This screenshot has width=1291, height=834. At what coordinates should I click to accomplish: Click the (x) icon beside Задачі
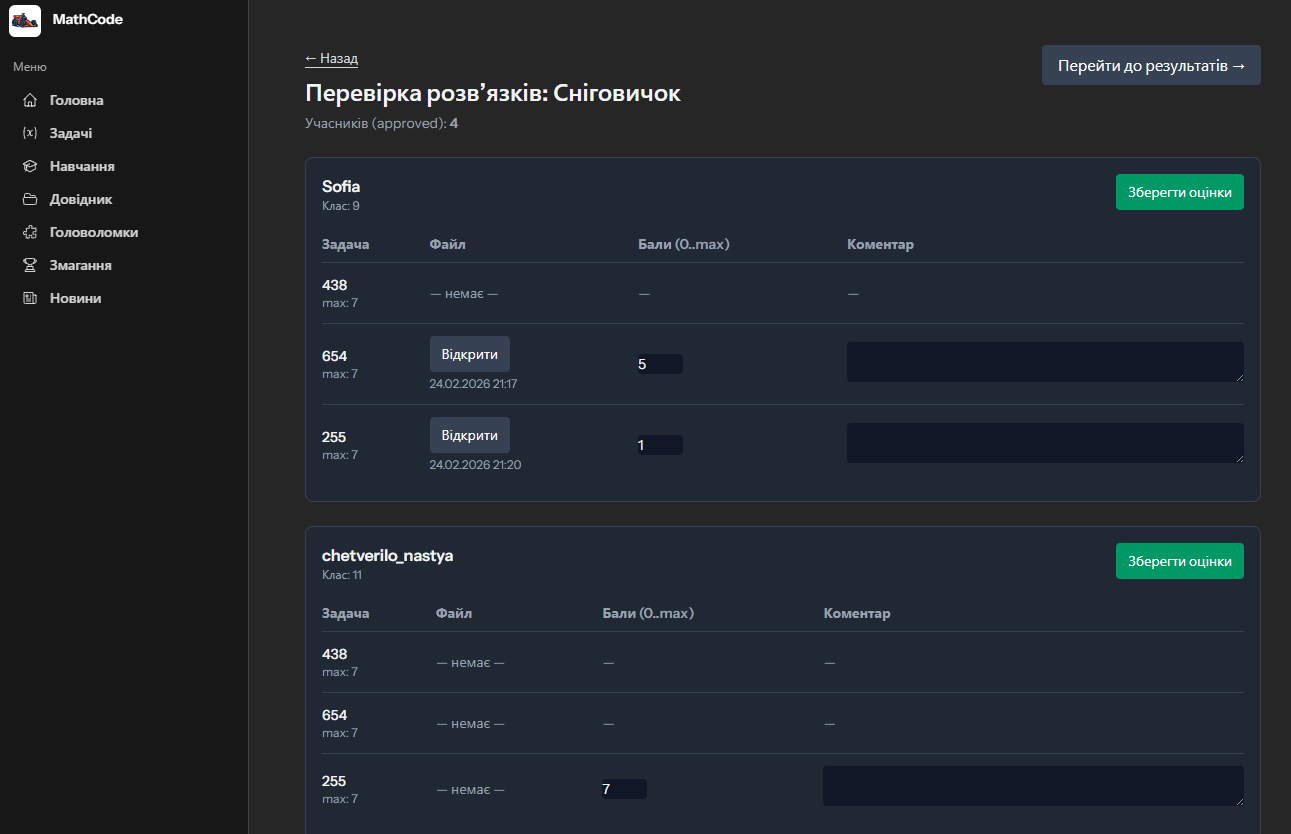point(30,133)
